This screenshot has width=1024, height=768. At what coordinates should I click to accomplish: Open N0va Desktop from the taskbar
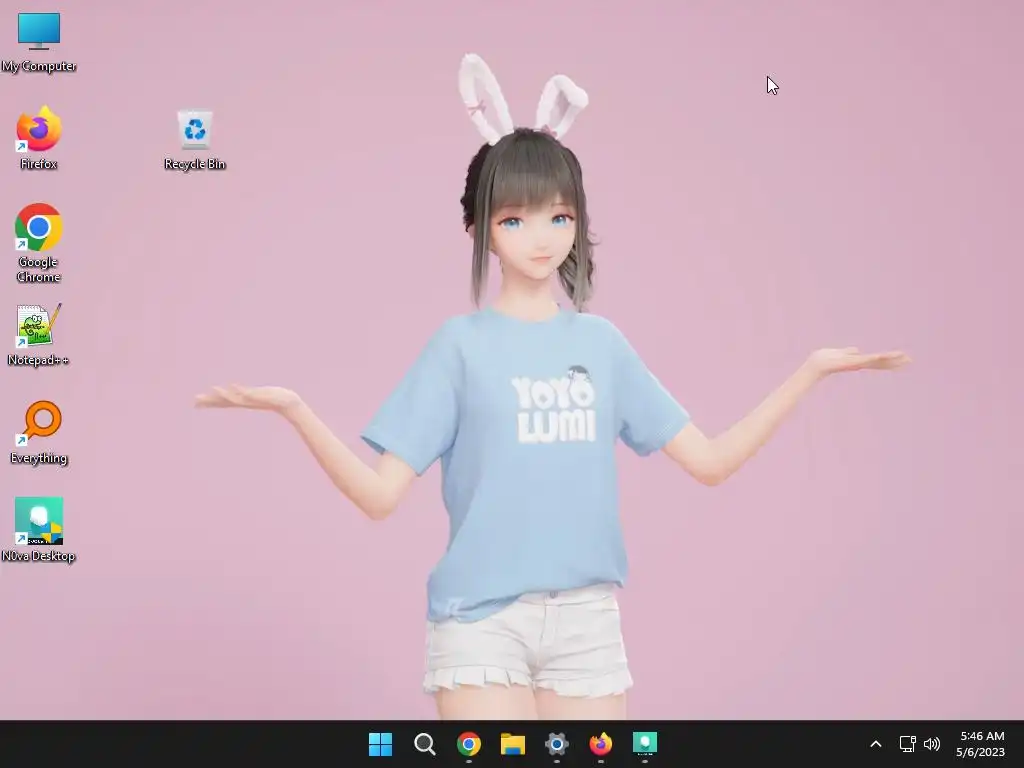pyautogui.click(x=645, y=744)
